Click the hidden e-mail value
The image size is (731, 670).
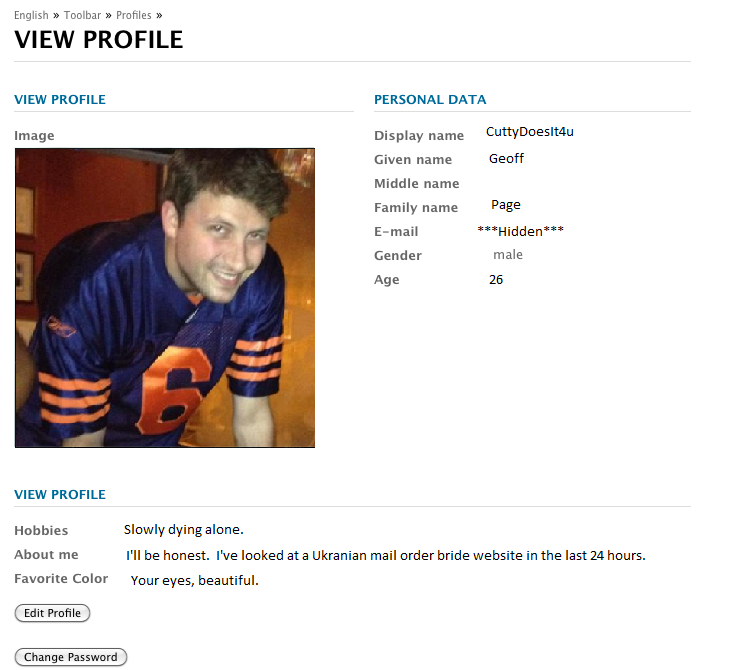520,231
